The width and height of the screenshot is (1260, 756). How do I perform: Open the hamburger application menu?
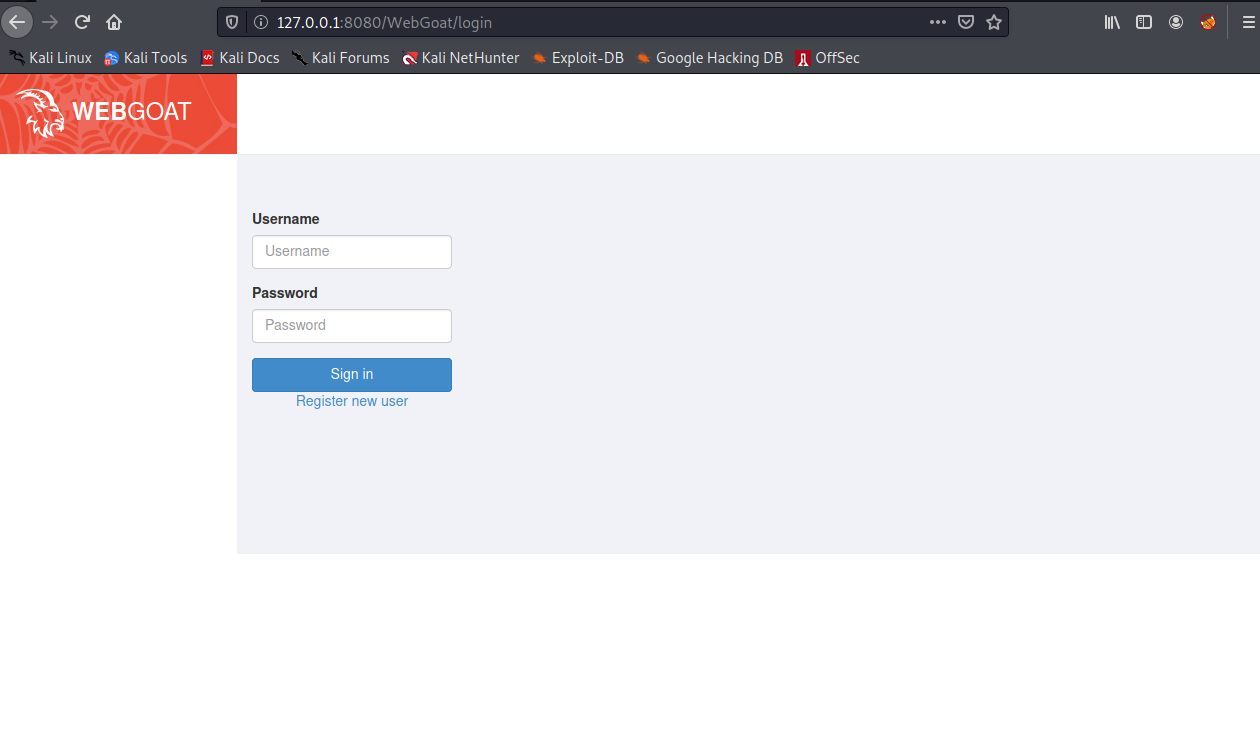point(1247,22)
